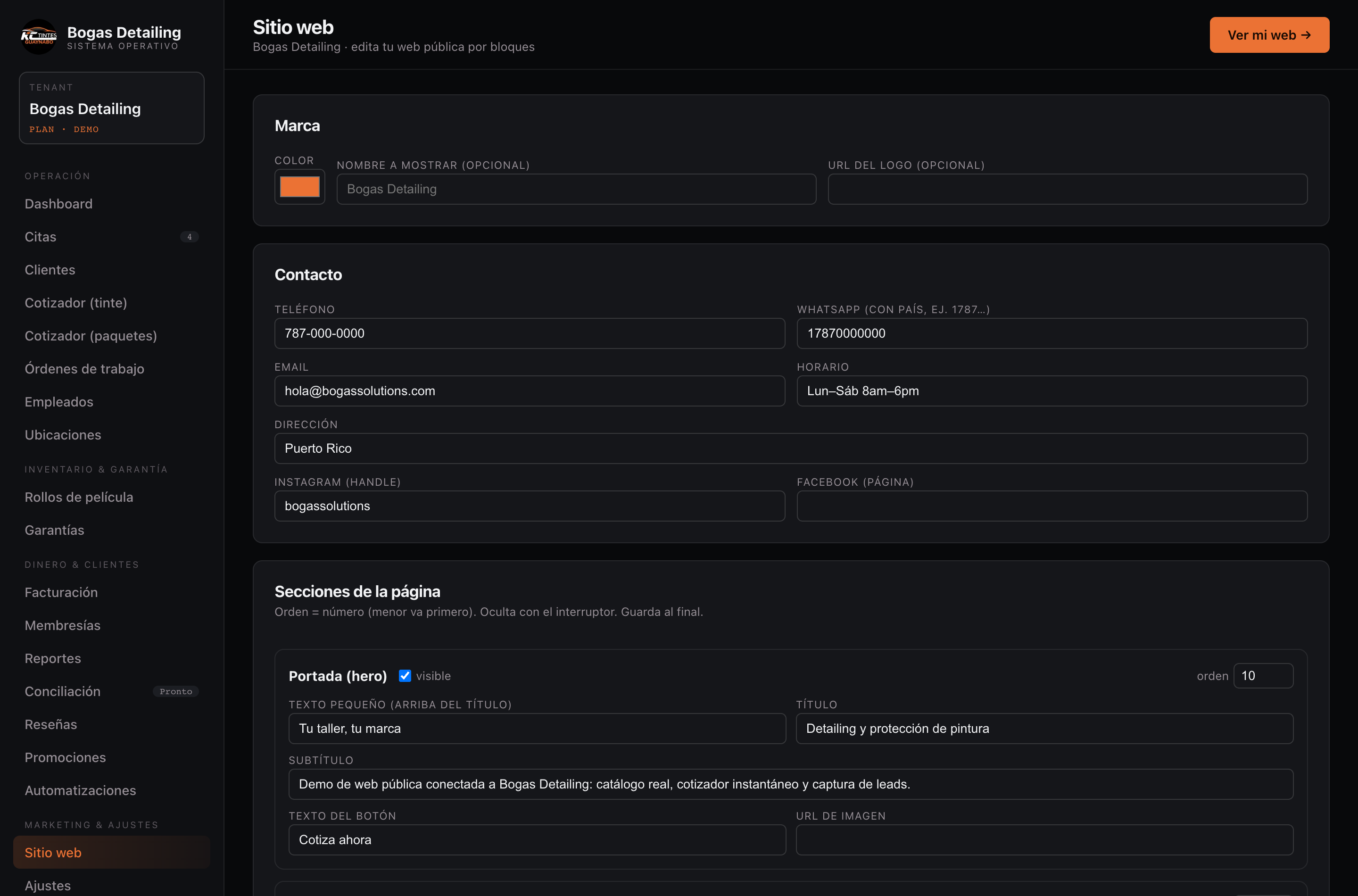Viewport: 1358px width, 896px height.
Task: Click the Instagram handle field
Action: (x=530, y=506)
